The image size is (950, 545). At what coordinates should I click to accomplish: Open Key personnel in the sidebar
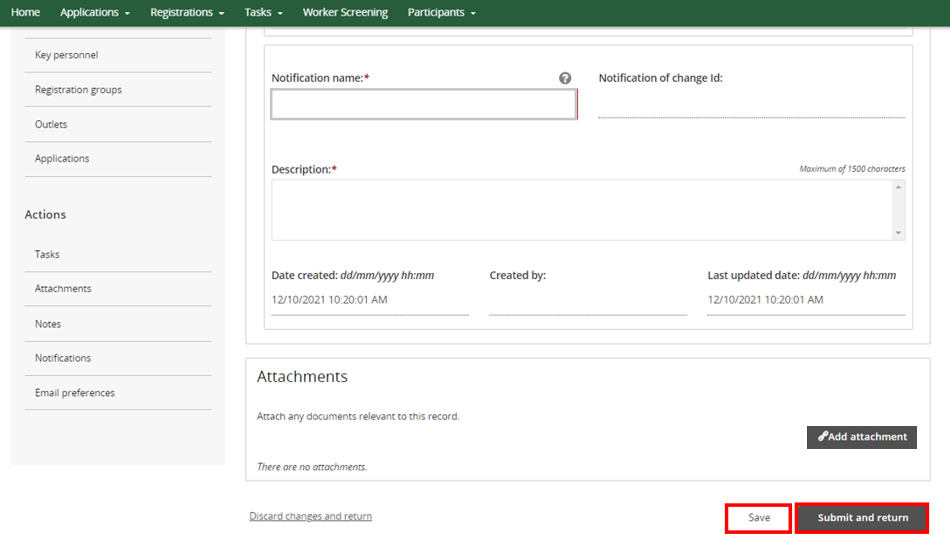pos(66,55)
